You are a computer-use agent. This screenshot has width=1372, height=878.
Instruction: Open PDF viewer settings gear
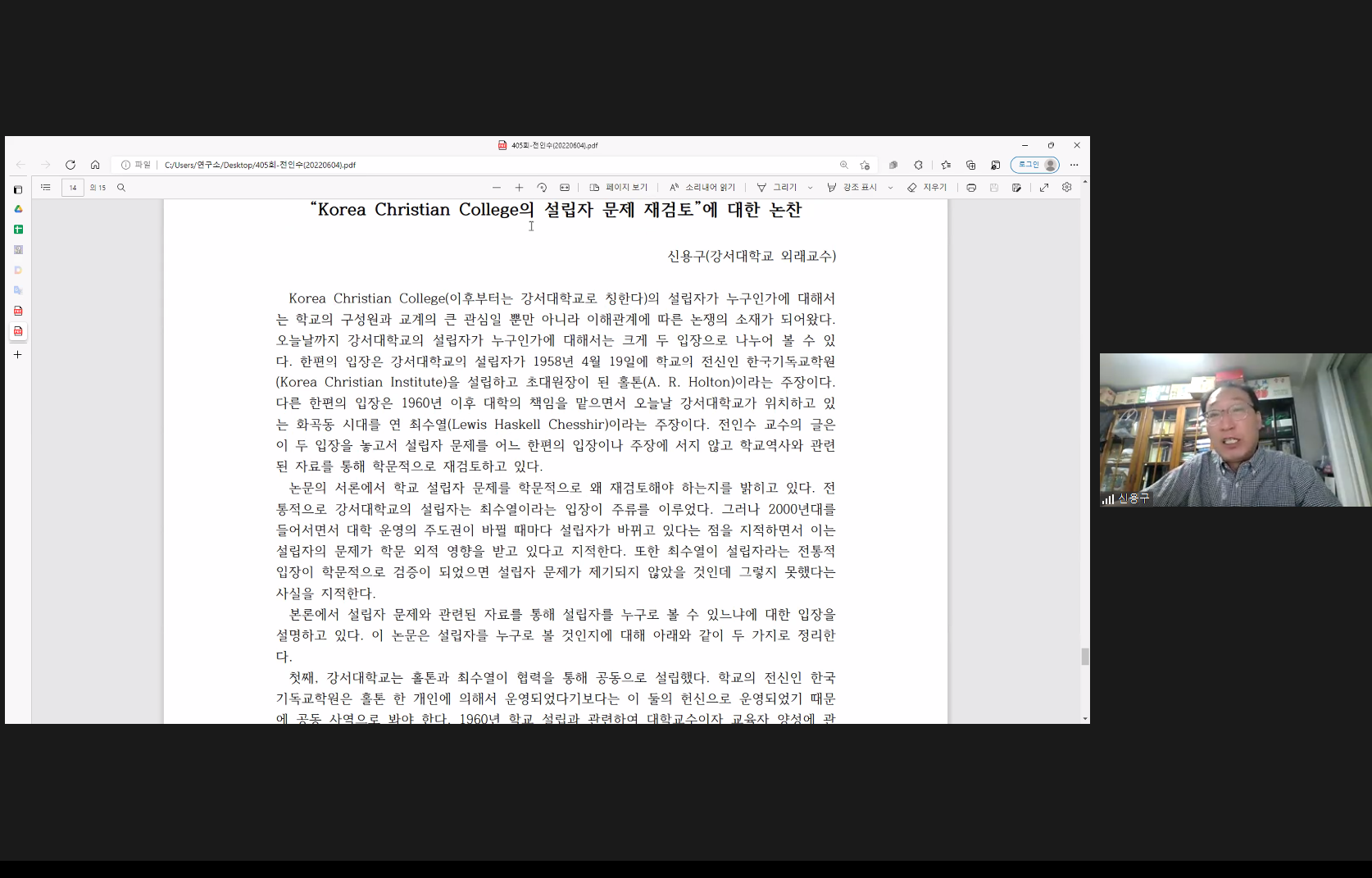[x=1067, y=188]
